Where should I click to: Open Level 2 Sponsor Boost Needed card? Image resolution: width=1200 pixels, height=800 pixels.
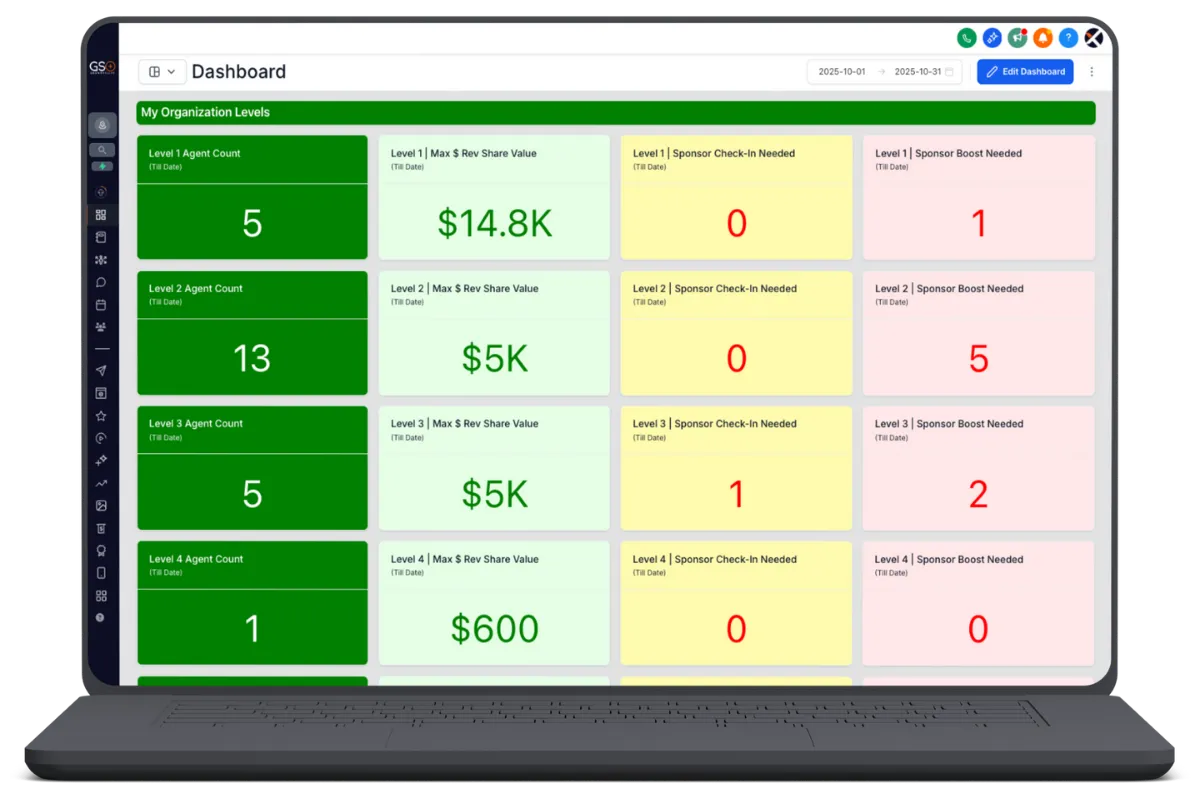978,333
